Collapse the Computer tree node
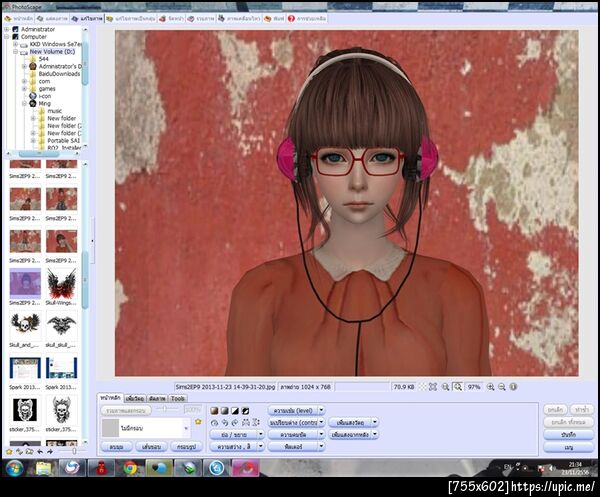This screenshot has width=600, height=497. [x=7, y=37]
